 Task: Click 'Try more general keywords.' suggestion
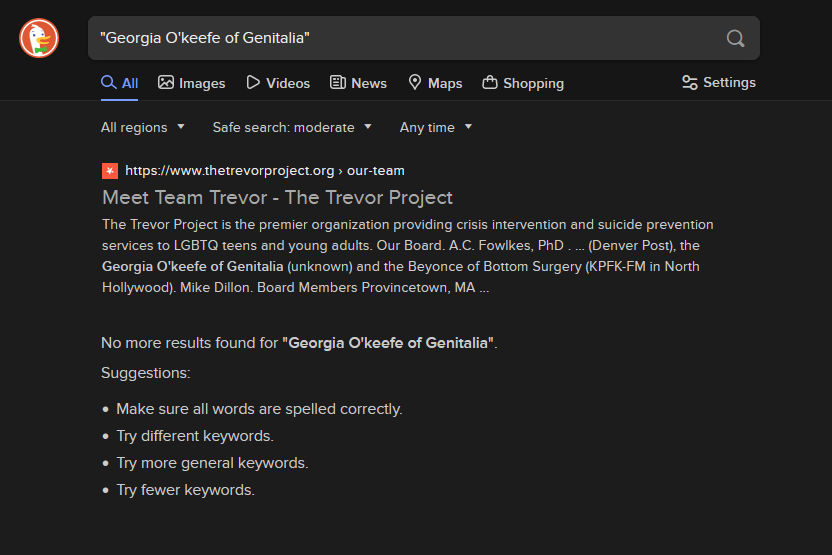pyautogui.click(x=212, y=463)
